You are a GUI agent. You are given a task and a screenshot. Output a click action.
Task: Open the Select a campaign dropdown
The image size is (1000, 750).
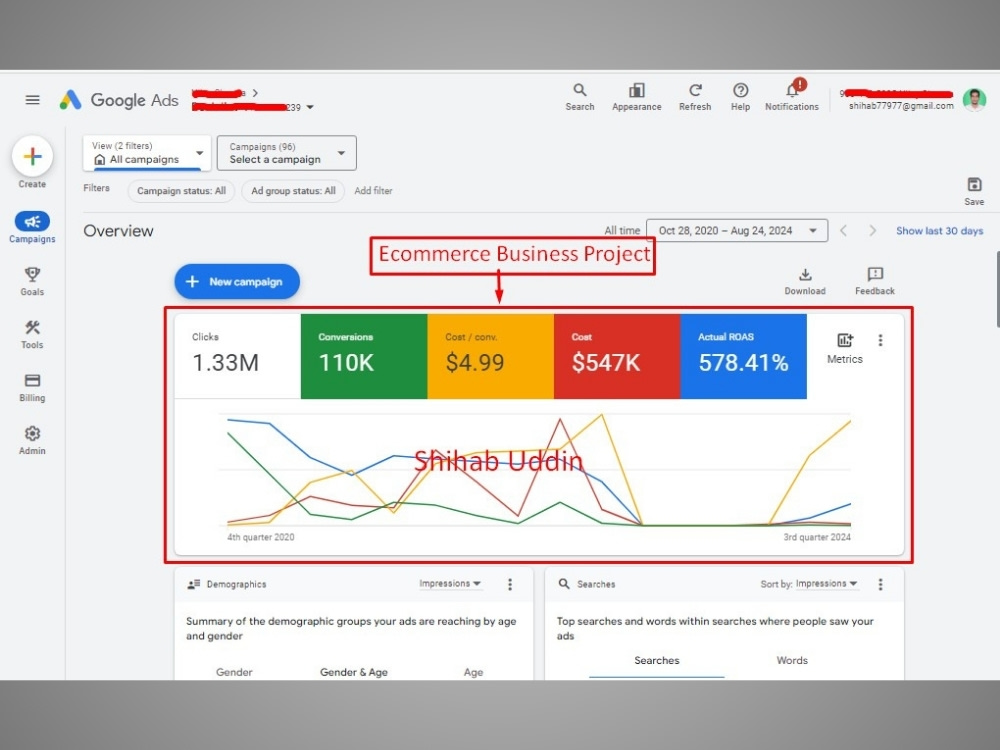(286, 153)
